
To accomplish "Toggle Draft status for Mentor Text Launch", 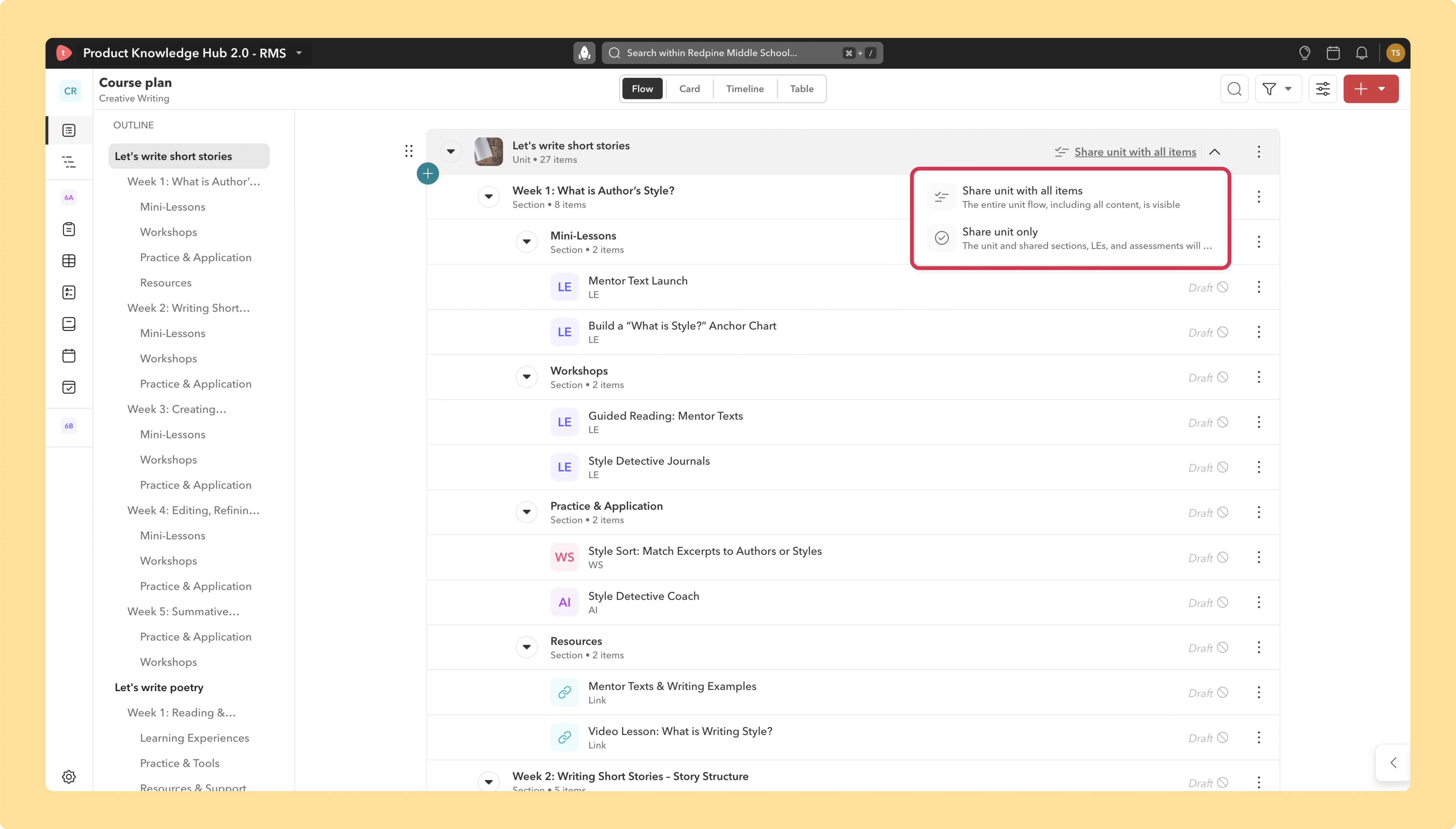I will tap(1208, 288).
